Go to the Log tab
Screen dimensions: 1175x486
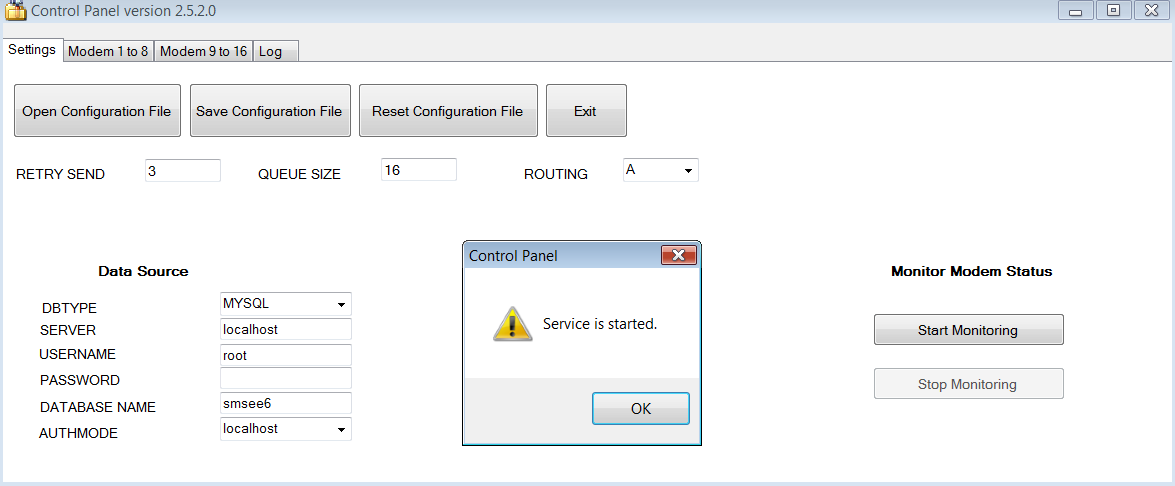tap(271, 52)
